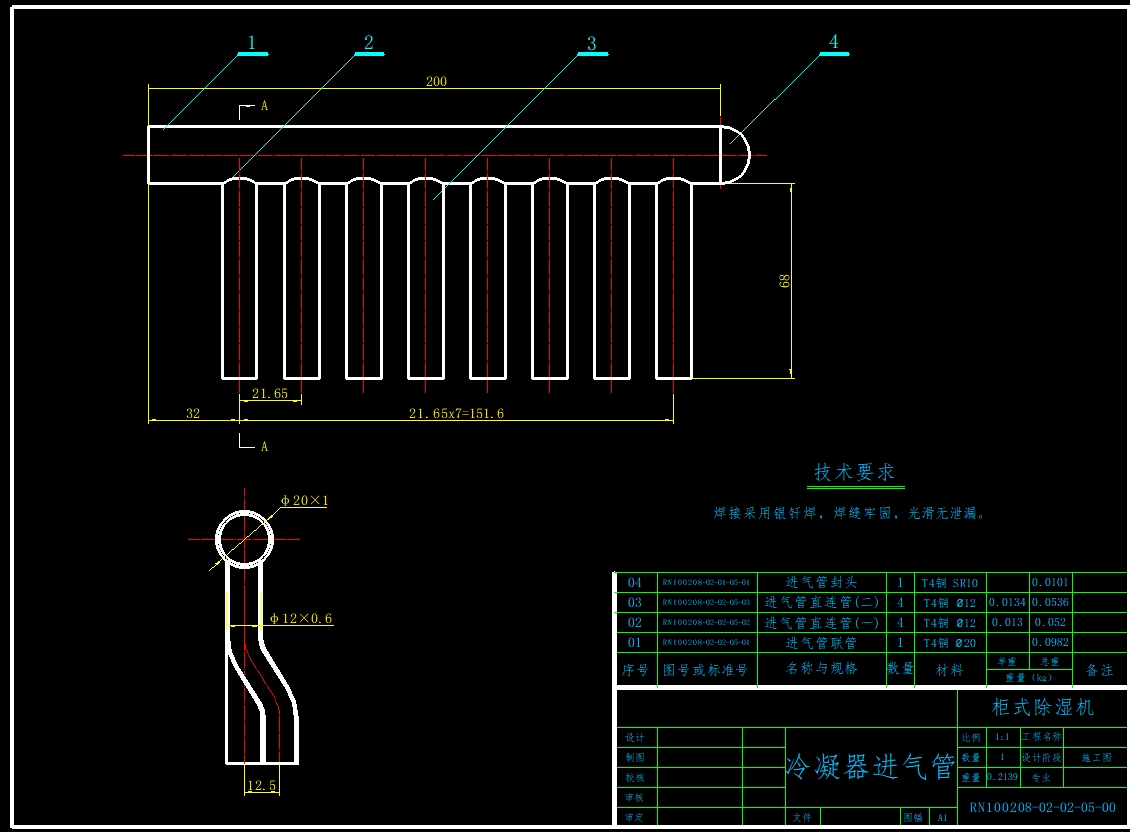Click item number "03" in the parts list

coord(634,602)
